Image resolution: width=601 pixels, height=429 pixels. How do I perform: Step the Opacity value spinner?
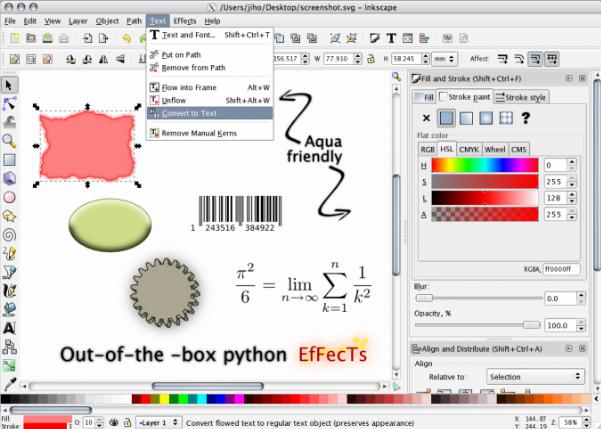coord(581,325)
